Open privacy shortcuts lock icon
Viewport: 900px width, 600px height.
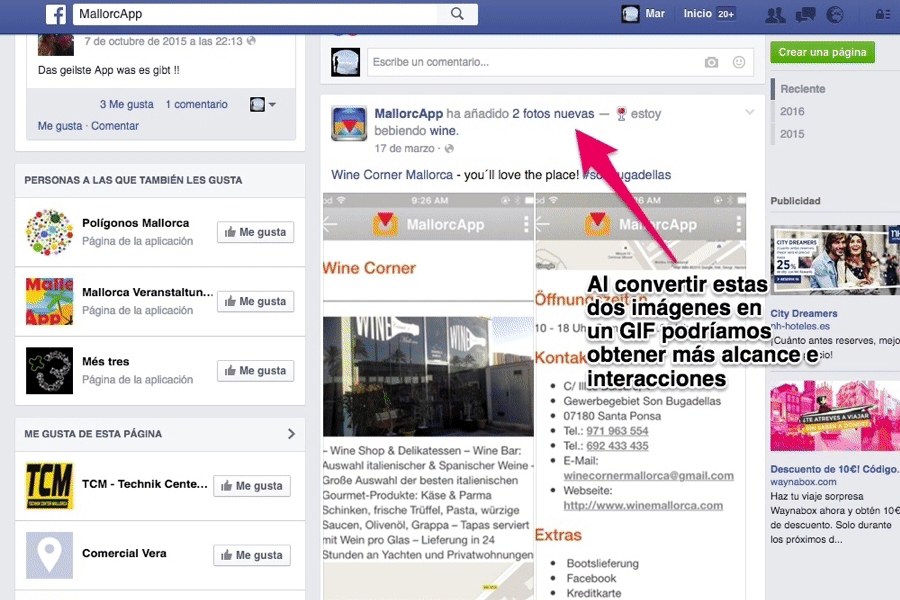pos(883,14)
